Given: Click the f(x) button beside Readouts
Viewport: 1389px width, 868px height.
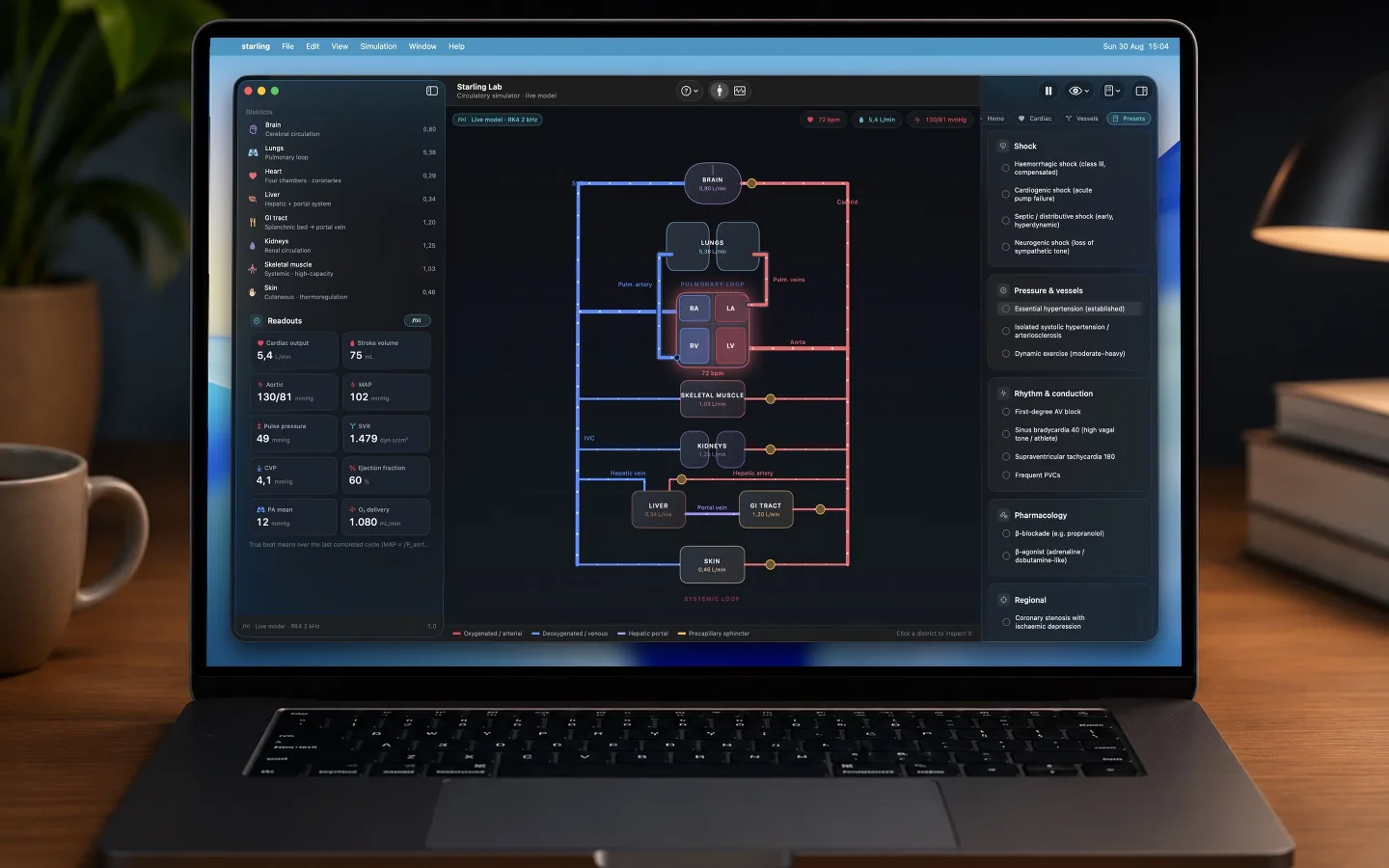Looking at the screenshot, I should tap(417, 321).
